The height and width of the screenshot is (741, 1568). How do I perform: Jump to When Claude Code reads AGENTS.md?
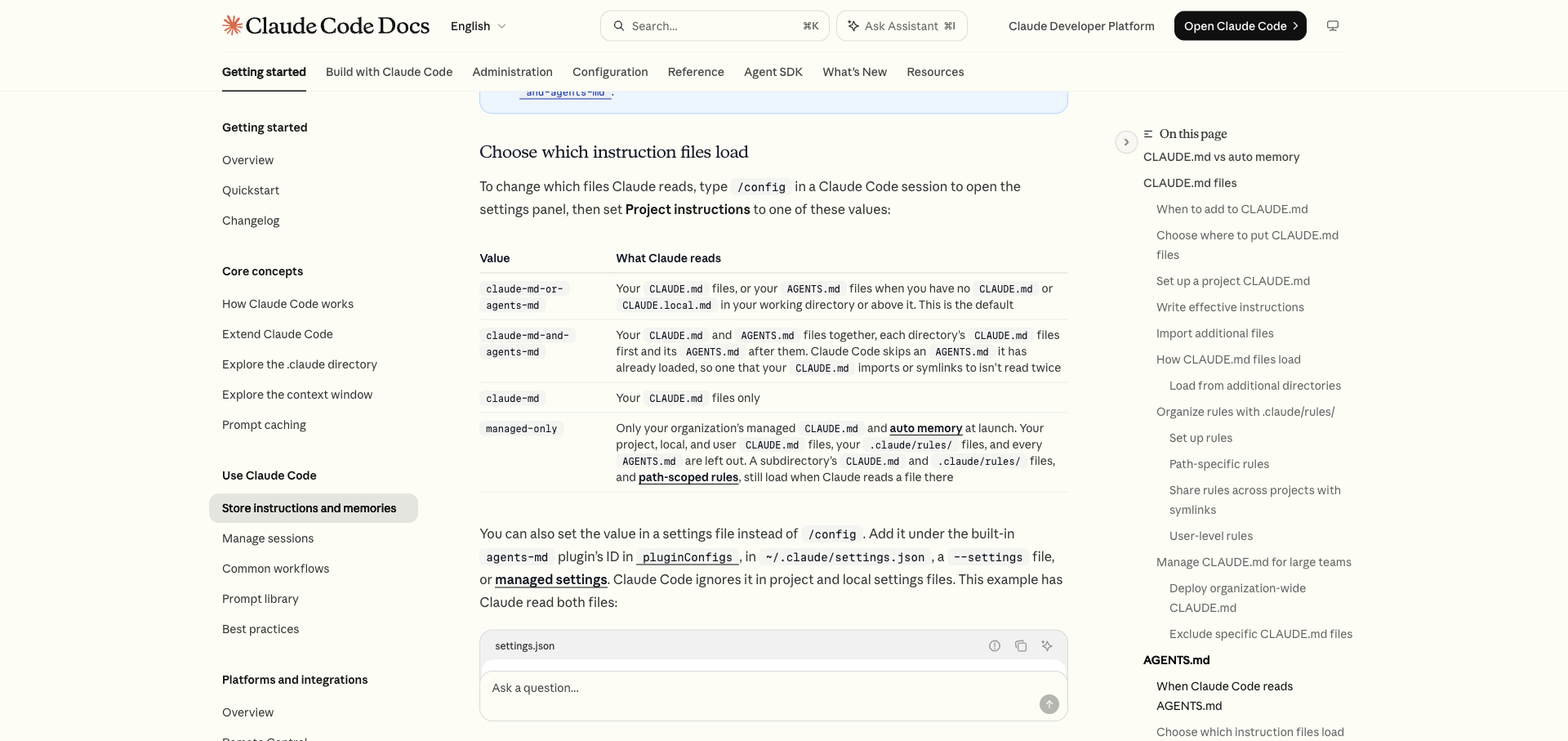[x=1224, y=696]
